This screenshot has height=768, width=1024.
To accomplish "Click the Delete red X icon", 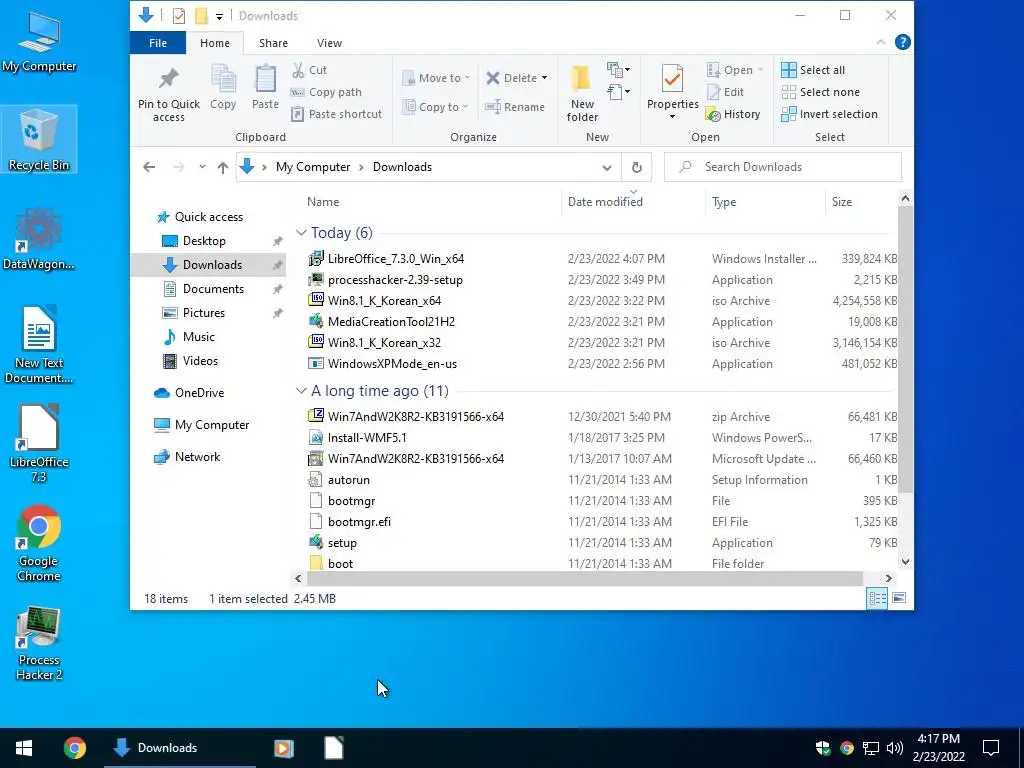I will 493,78.
